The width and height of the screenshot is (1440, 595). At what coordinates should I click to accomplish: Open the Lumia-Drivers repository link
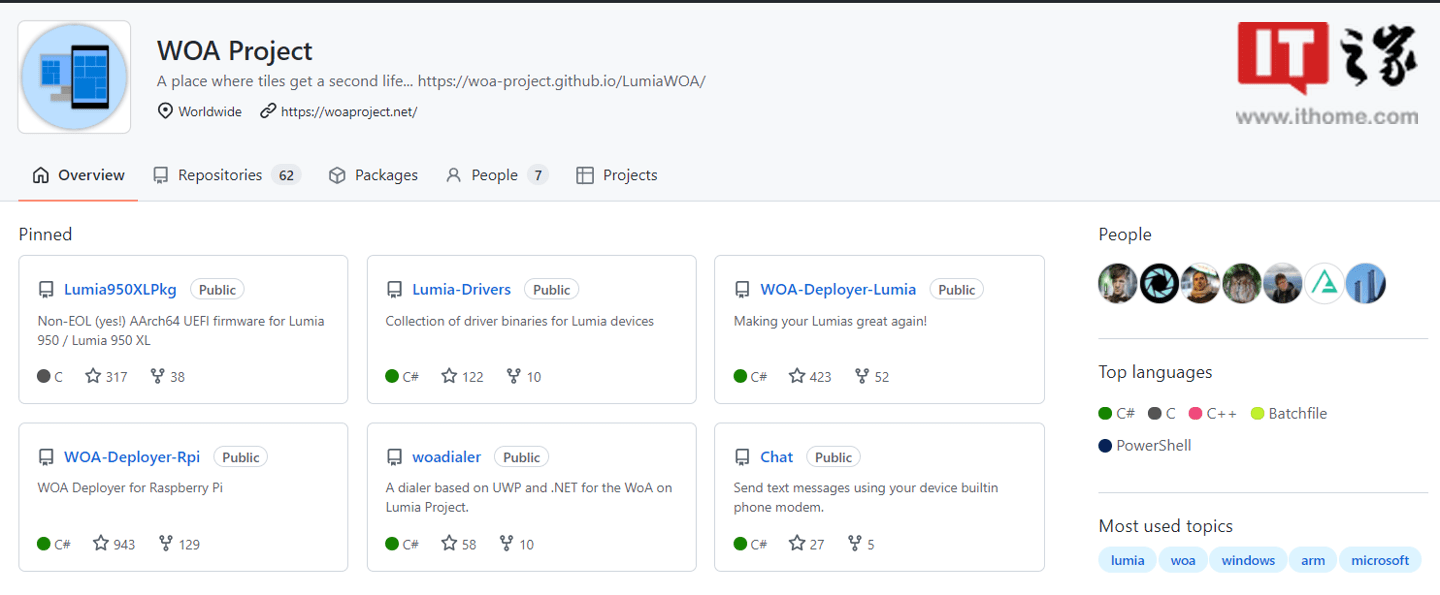(x=461, y=289)
